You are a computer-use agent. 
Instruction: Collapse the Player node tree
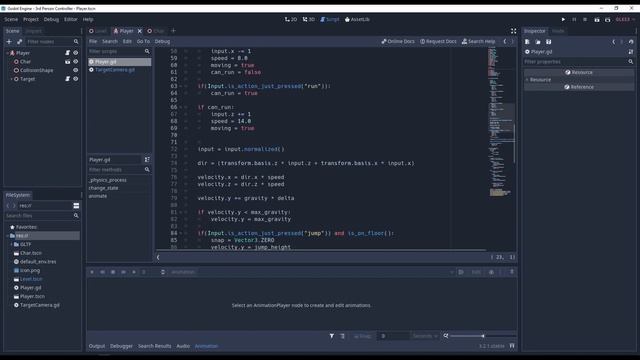[x=7, y=53]
